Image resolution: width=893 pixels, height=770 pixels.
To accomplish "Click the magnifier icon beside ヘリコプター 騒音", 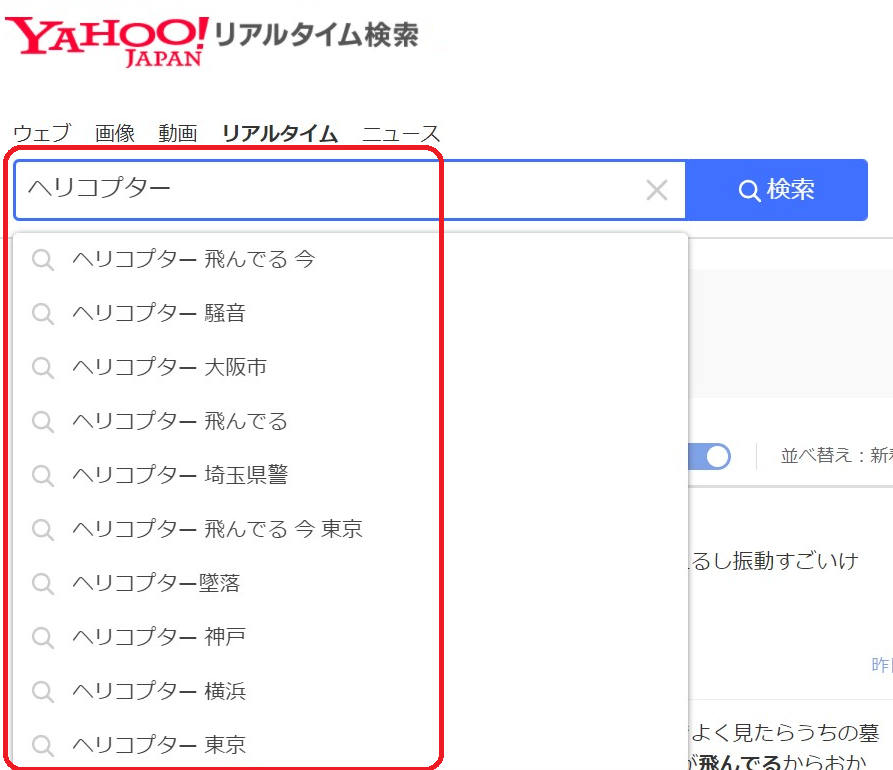I will coord(43,314).
